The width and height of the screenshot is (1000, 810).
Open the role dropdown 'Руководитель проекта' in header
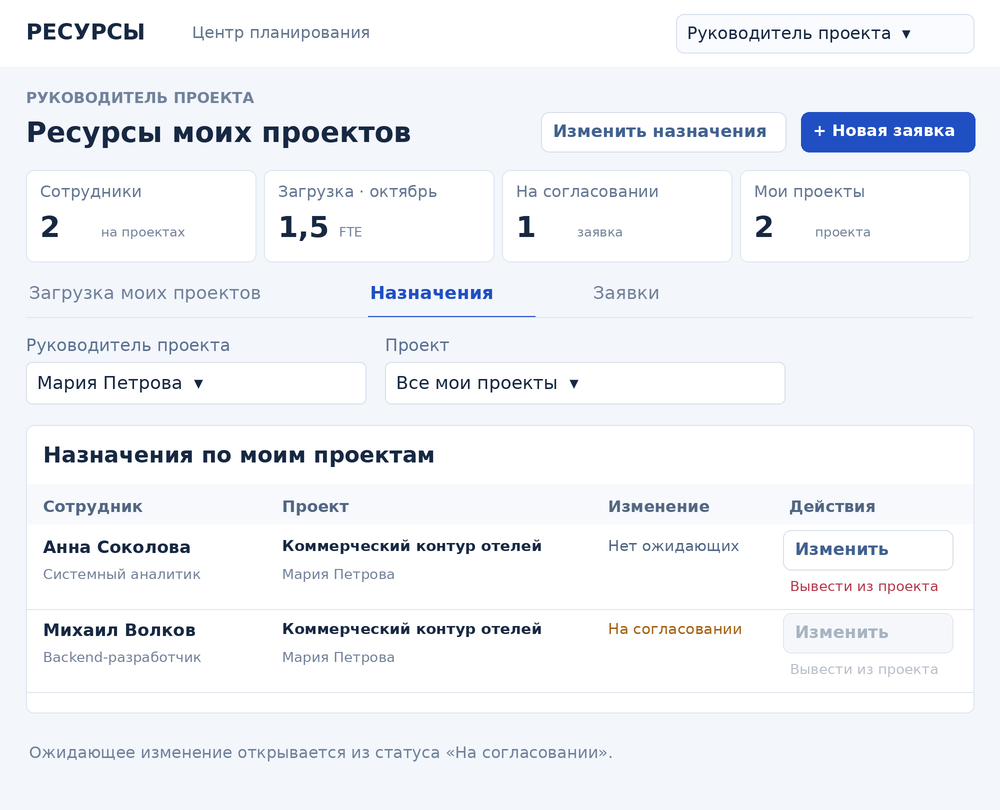(825, 34)
